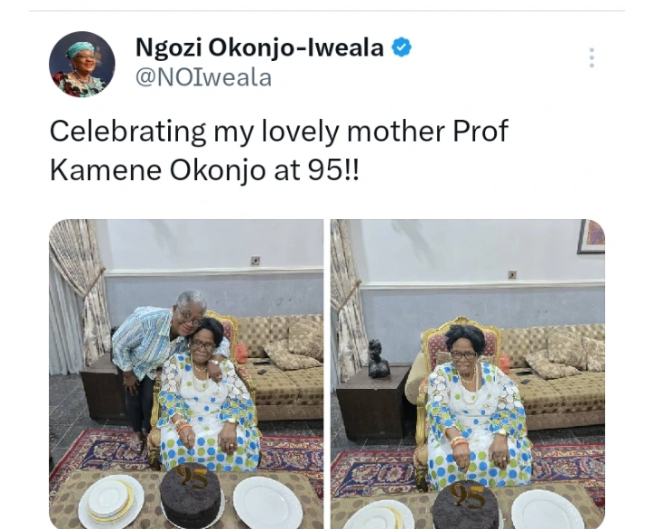Open Ngozi Okonjo-Iweala's profile avatar

[x=82, y=64]
